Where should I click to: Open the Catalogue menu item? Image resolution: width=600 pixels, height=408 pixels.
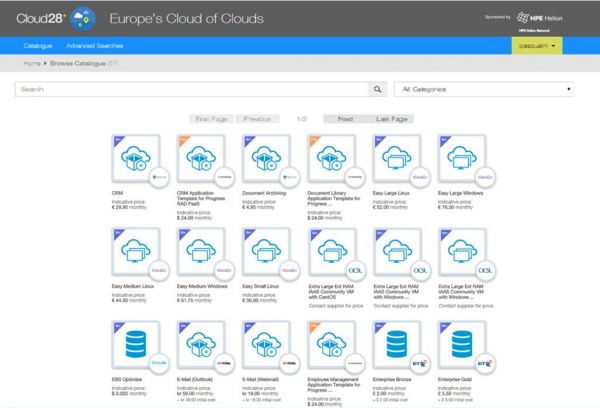coord(38,46)
